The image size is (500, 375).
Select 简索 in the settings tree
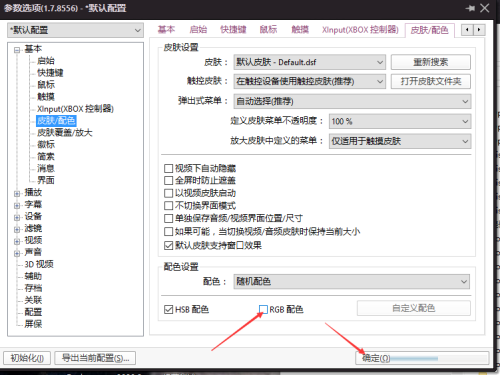[x=46, y=157]
